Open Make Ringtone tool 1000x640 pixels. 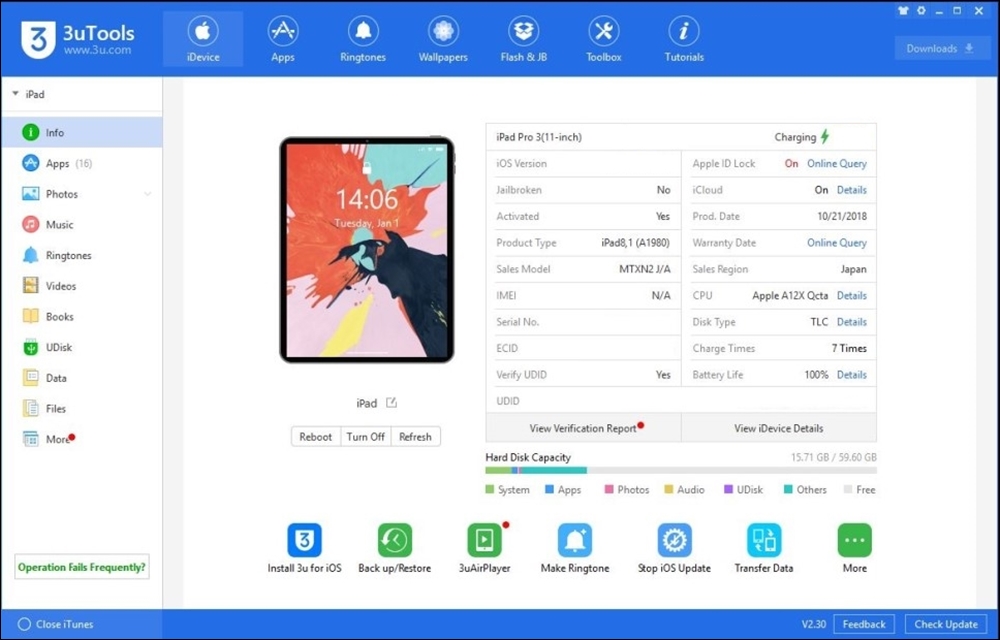575,541
